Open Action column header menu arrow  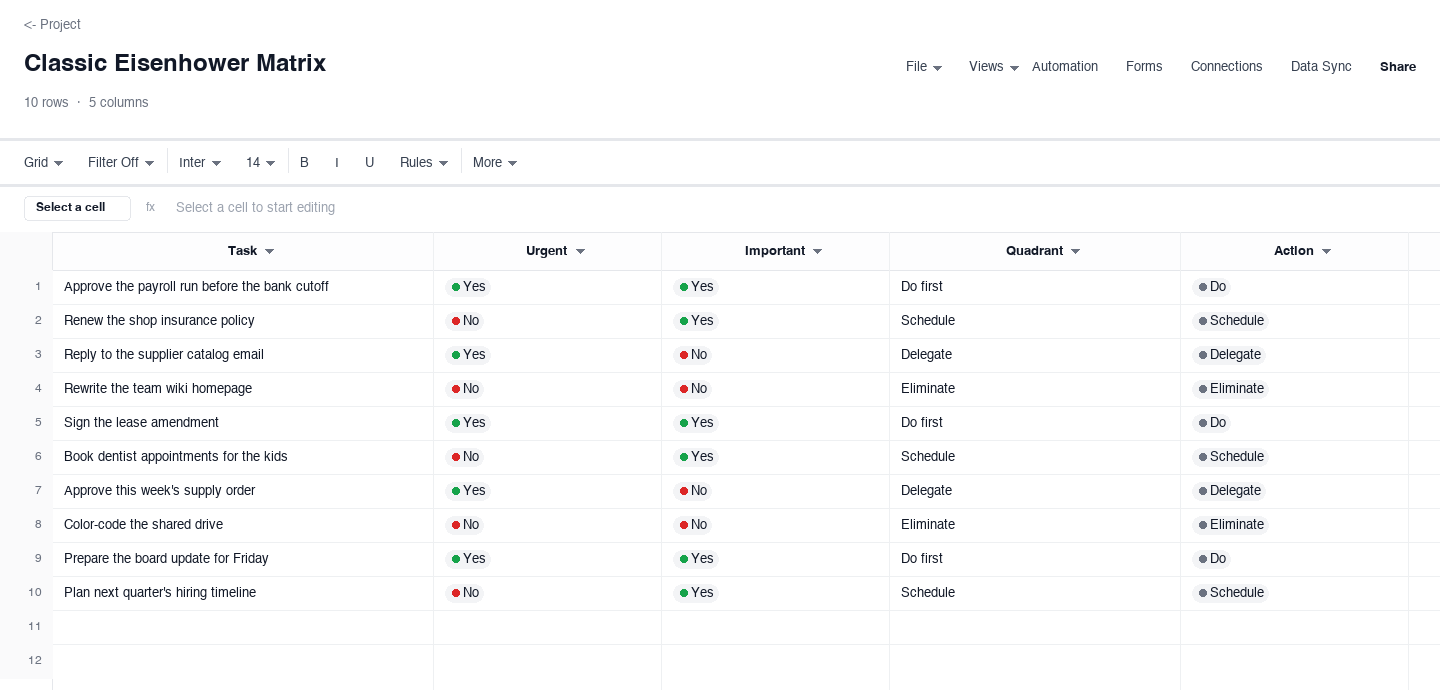point(1326,252)
